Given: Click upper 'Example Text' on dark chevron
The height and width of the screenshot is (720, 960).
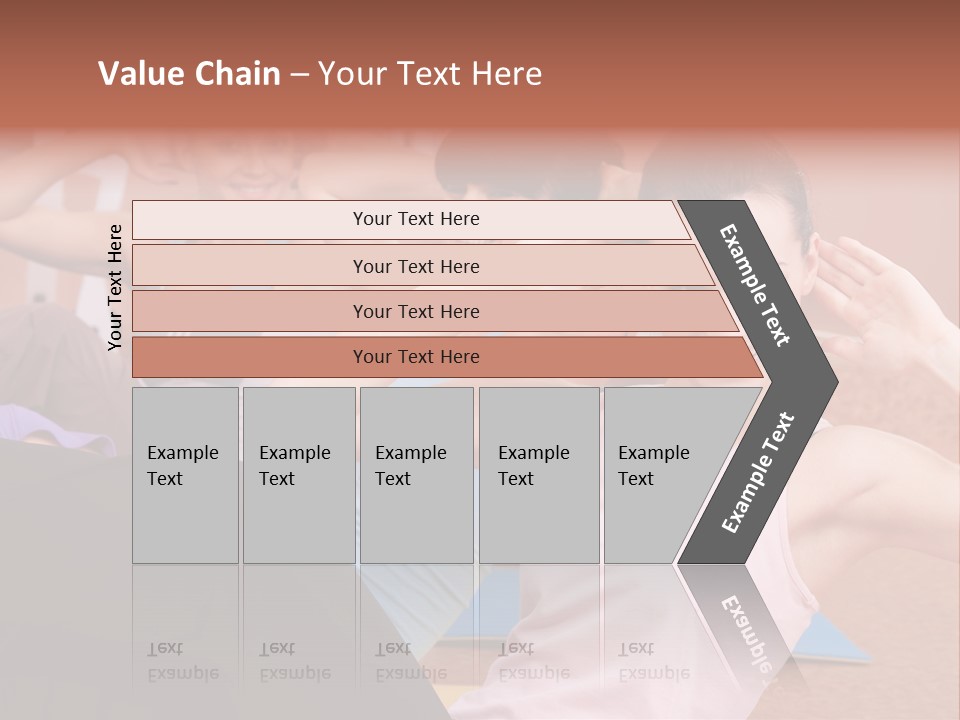Looking at the screenshot, I should point(756,286).
